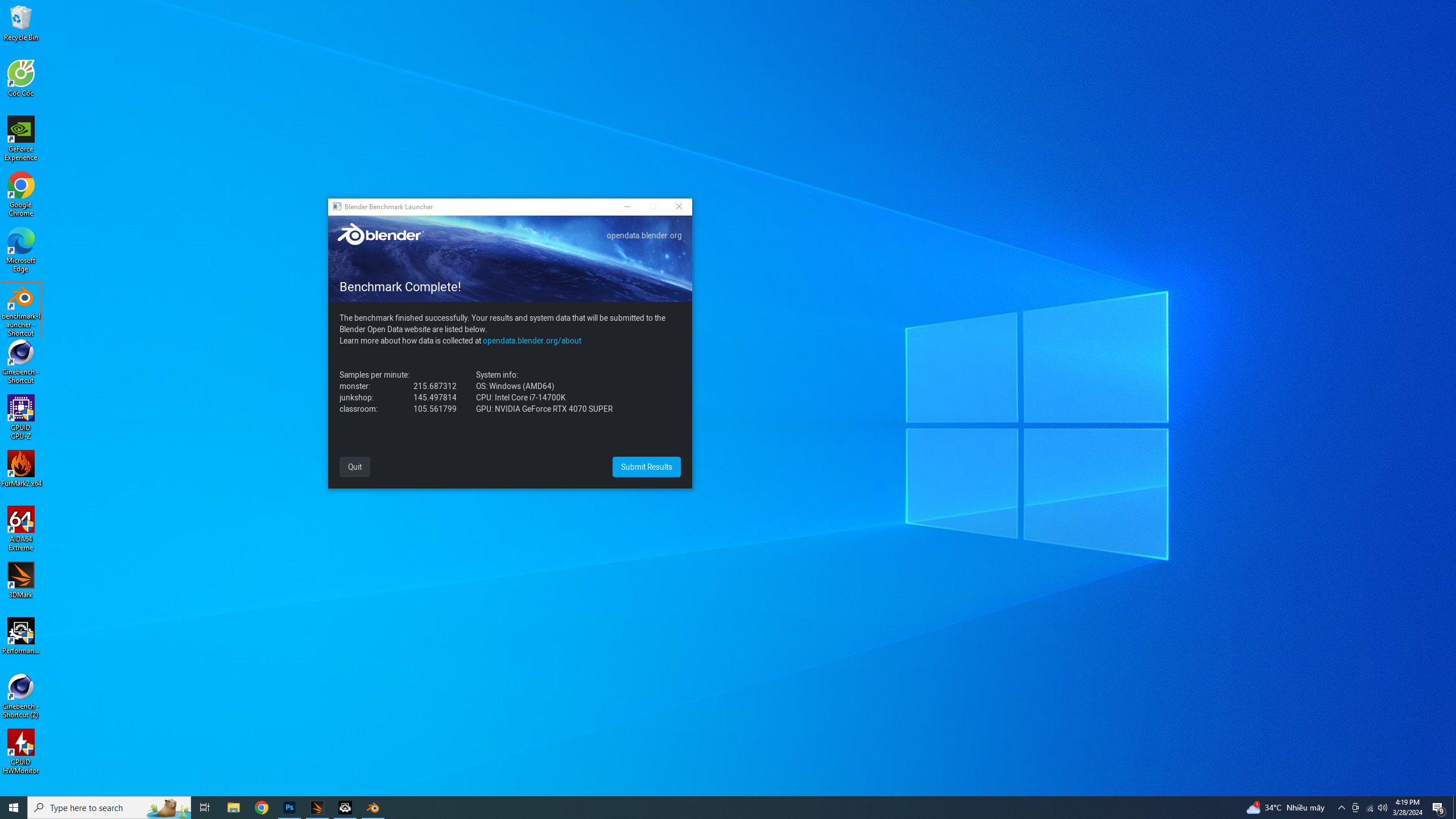Click the Meet Now tray icon
1456x819 pixels.
(x=1355, y=808)
